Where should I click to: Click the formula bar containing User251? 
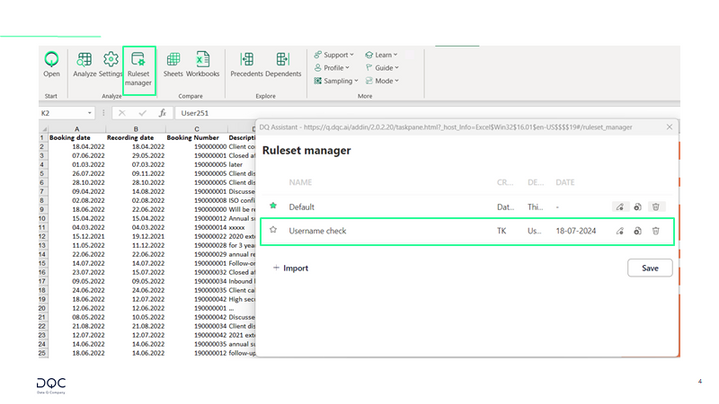426,113
